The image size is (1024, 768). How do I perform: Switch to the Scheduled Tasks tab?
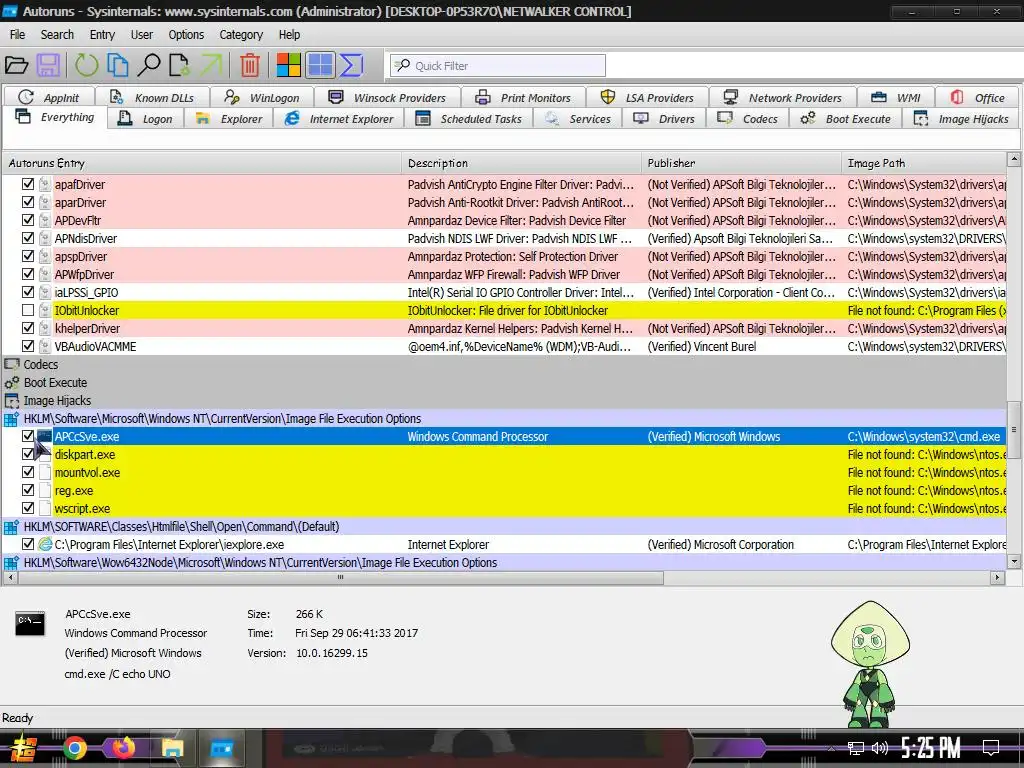coord(469,119)
